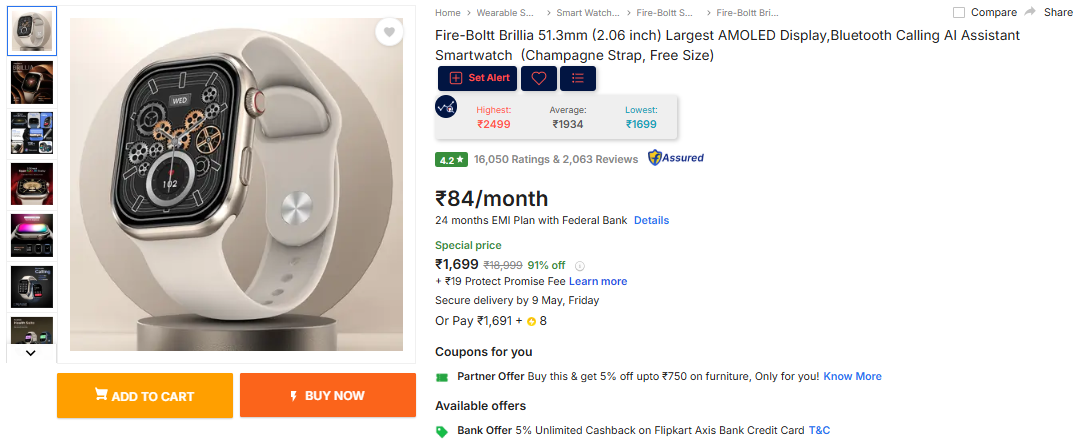The image size is (1083, 440).
Task: Click the price-tracker heart icon button
Action: (539, 78)
